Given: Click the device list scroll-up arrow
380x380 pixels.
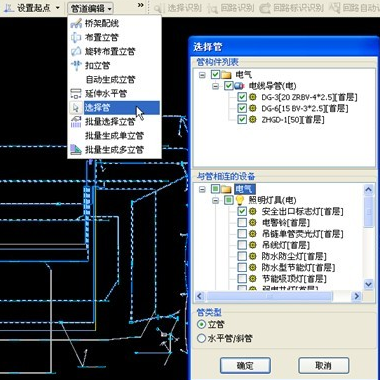Looking at the screenshot, I should point(368,190).
